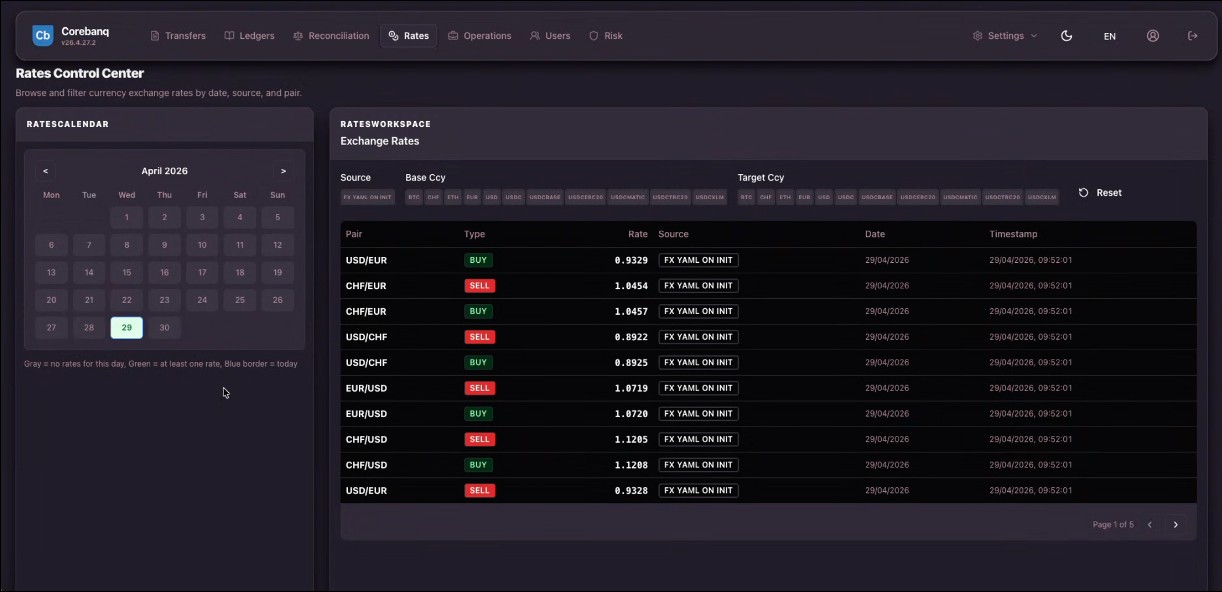Open the Ledgers section
1222x592 pixels.
[249, 36]
